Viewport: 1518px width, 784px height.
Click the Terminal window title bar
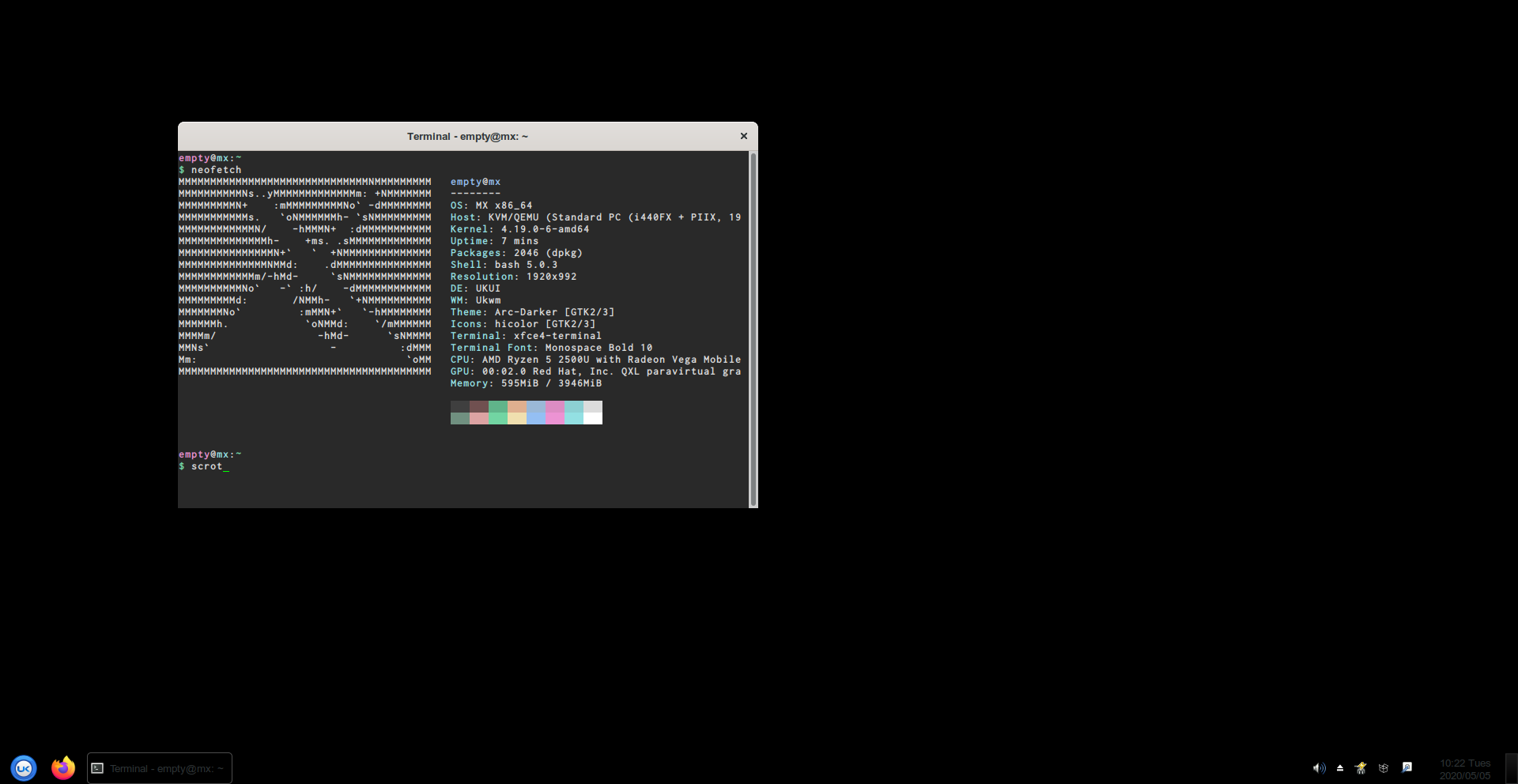point(467,136)
